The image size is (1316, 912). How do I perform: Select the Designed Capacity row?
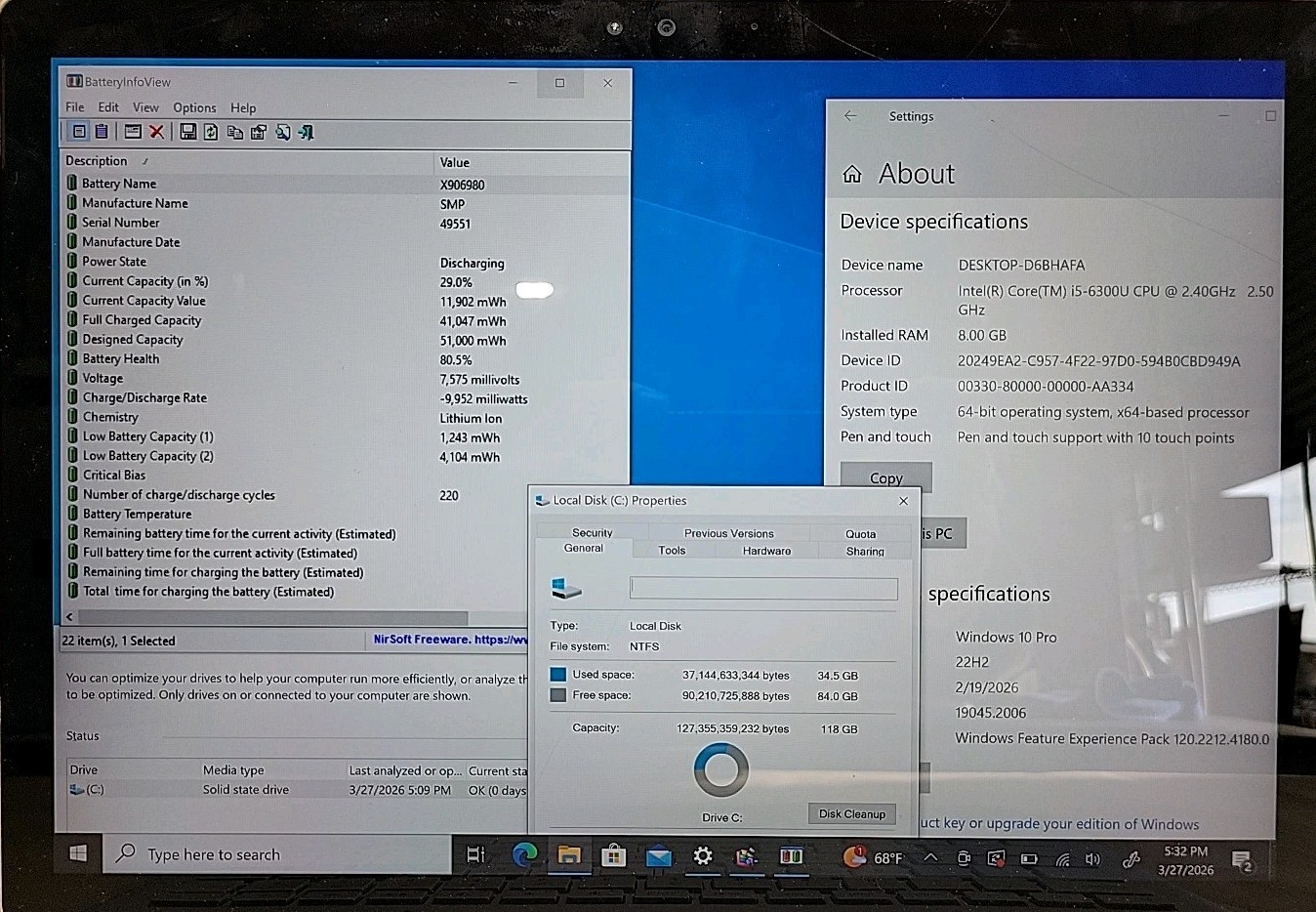tap(346, 340)
